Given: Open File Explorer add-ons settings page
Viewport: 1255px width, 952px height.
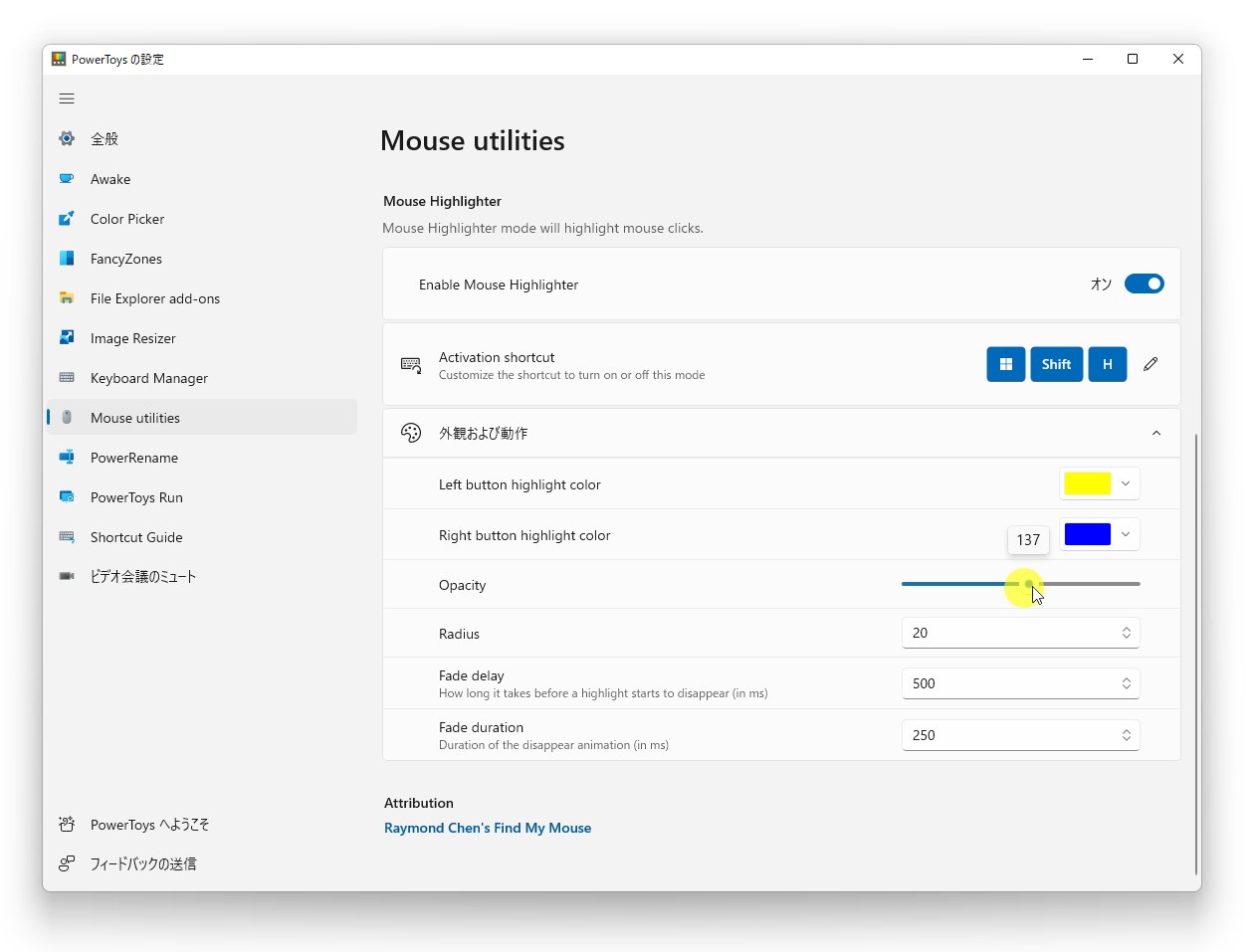Looking at the screenshot, I should click(x=154, y=298).
